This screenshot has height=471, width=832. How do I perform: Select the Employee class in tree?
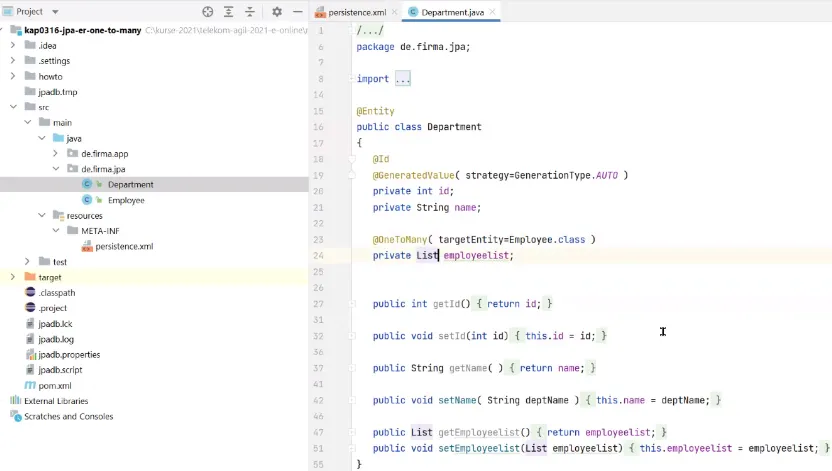[x=126, y=200]
